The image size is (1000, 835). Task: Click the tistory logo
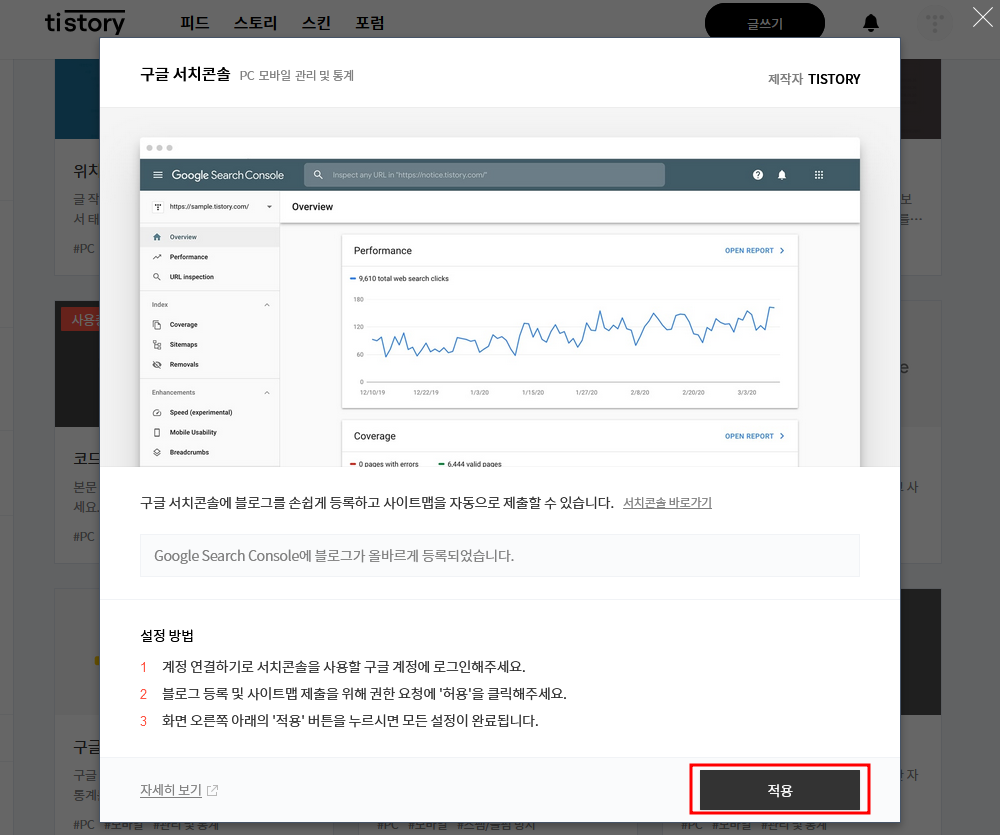[x=85, y=22]
